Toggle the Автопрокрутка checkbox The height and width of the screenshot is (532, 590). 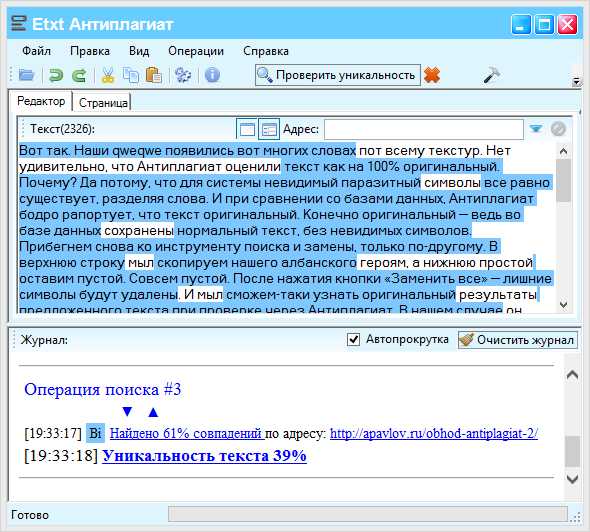coord(353,339)
